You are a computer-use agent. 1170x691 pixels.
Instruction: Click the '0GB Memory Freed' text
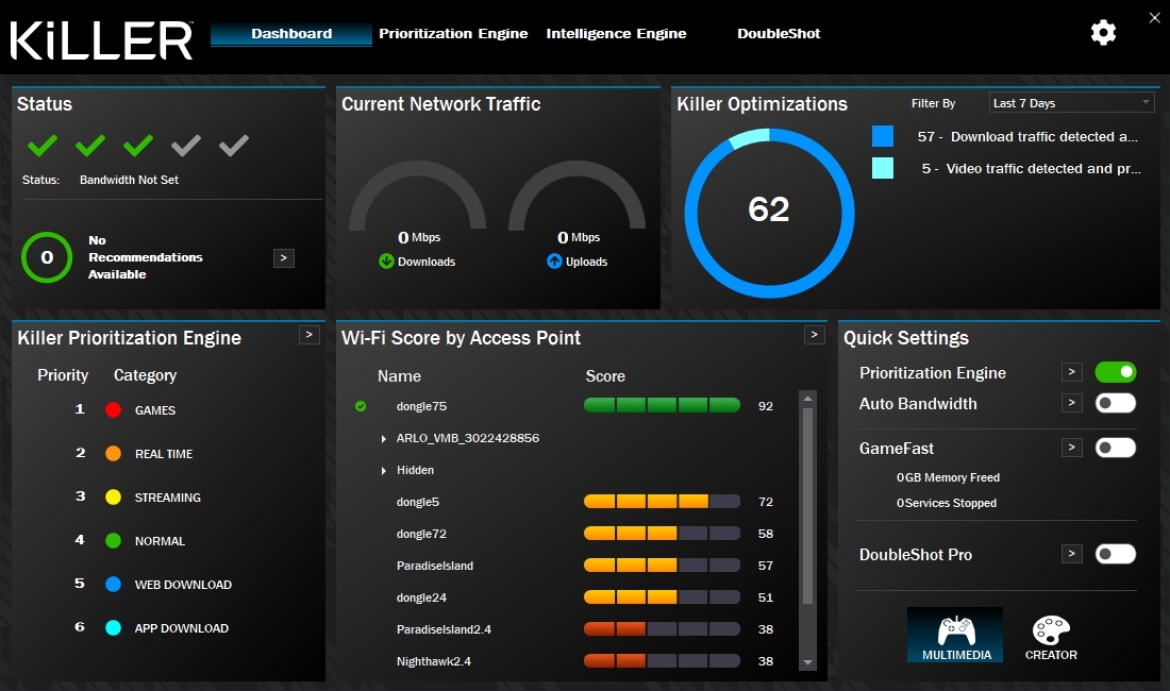tap(948, 478)
